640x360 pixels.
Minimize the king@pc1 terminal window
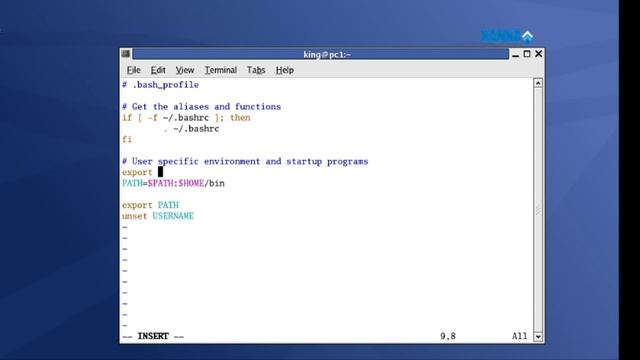click(x=516, y=54)
